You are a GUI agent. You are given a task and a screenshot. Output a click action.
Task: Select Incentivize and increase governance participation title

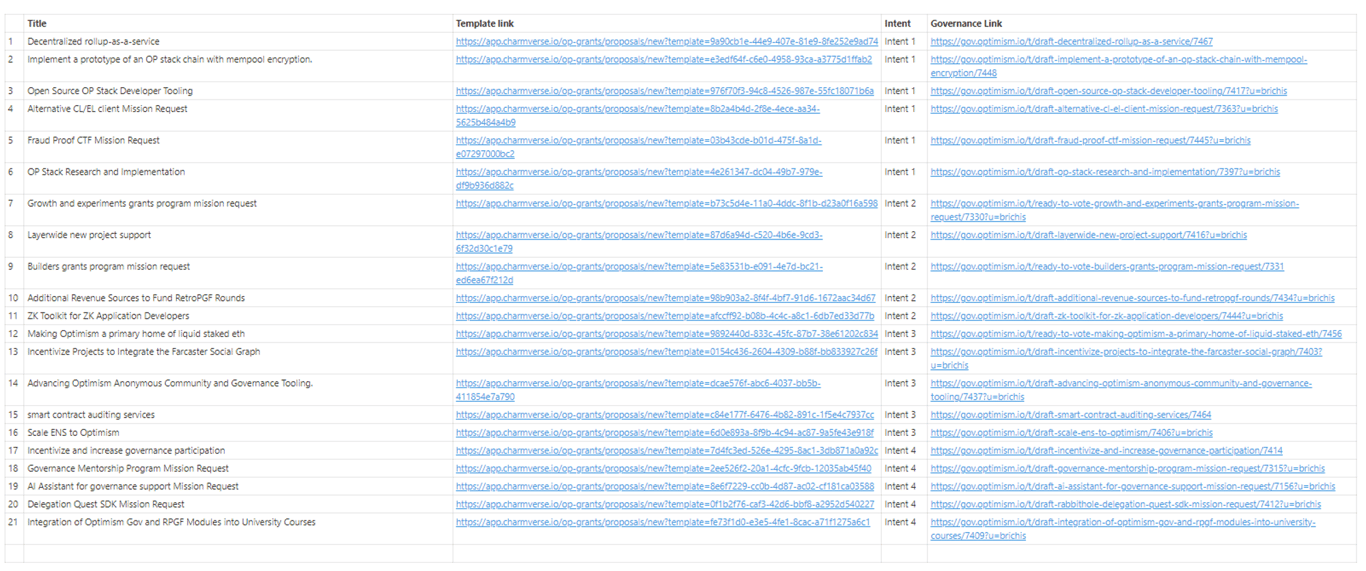click(126, 451)
